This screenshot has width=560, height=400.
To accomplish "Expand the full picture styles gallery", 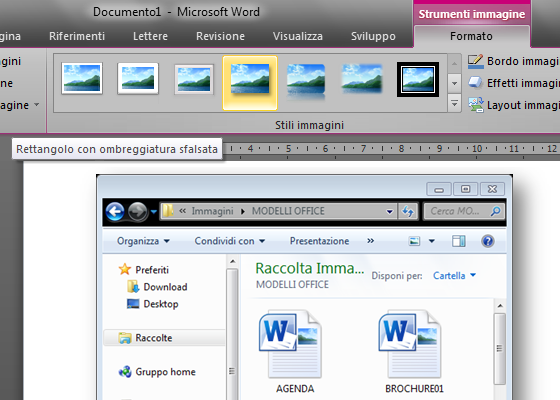I will [454, 103].
